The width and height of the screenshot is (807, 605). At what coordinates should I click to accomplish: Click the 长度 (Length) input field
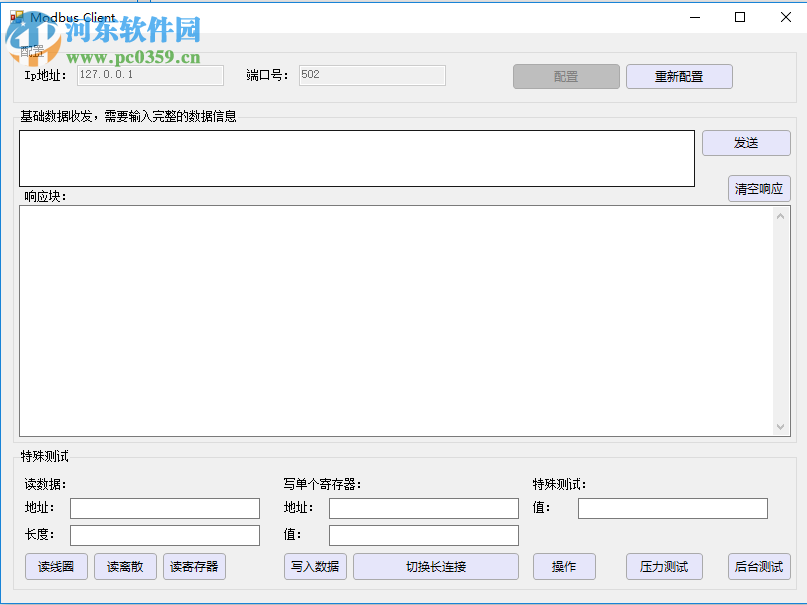tap(164, 535)
